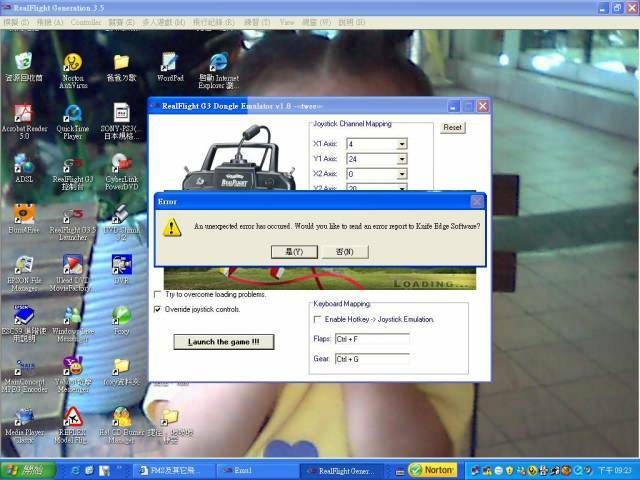Click the Norton taskbar indicator
The width and height of the screenshot is (640, 480).
[x=432, y=470]
